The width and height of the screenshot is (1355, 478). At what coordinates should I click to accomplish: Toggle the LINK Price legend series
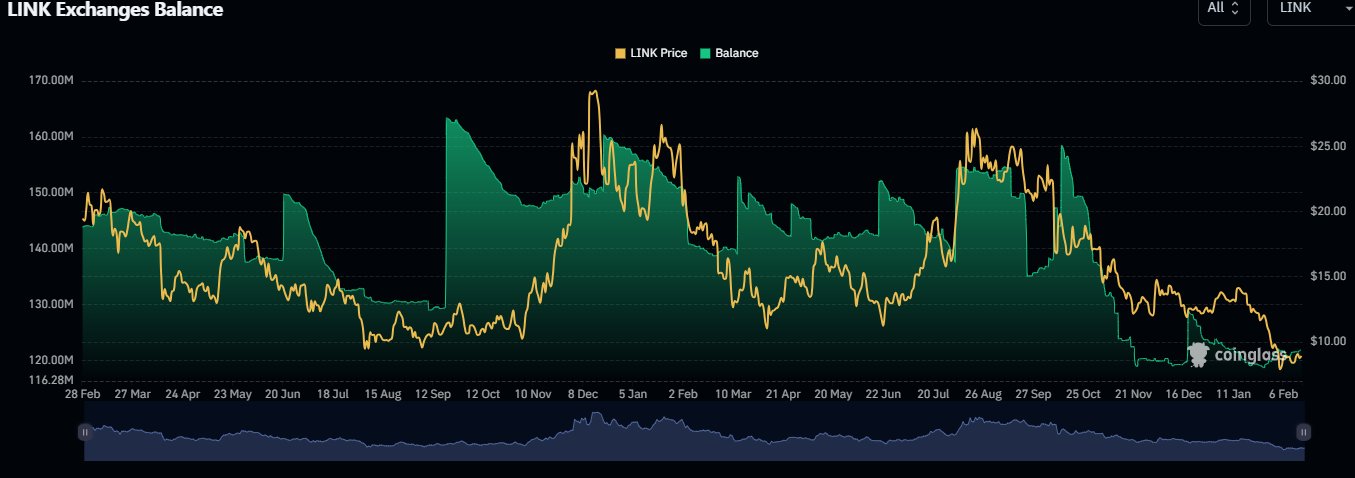651,53
